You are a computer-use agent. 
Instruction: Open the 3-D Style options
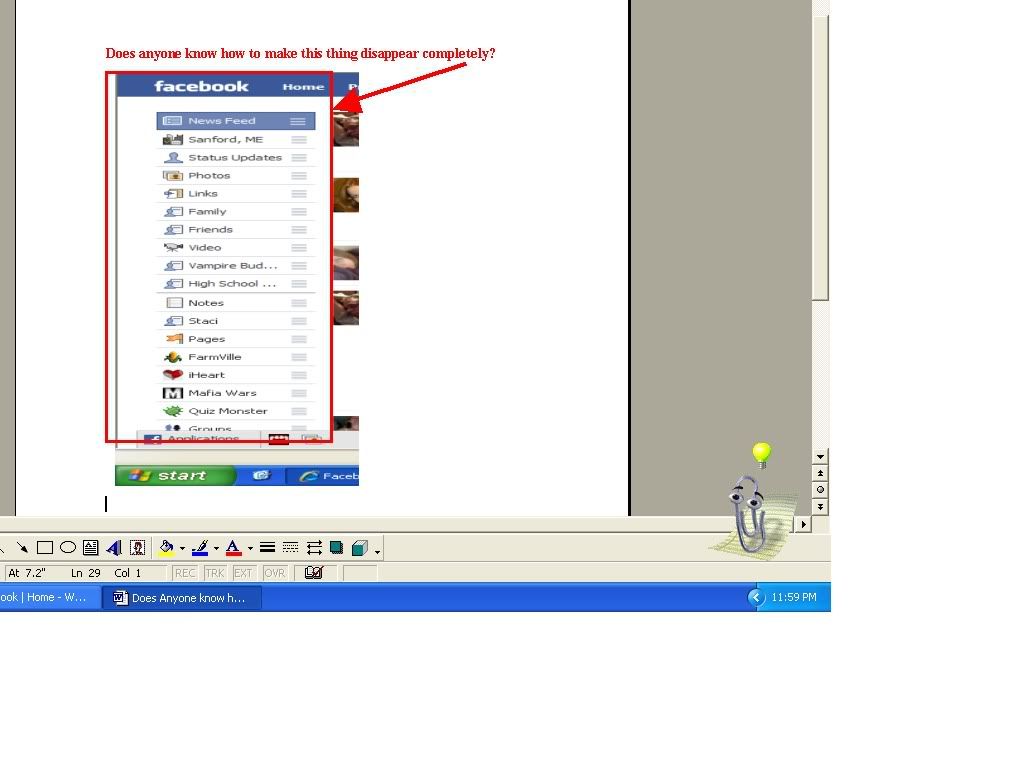(360, 547)
